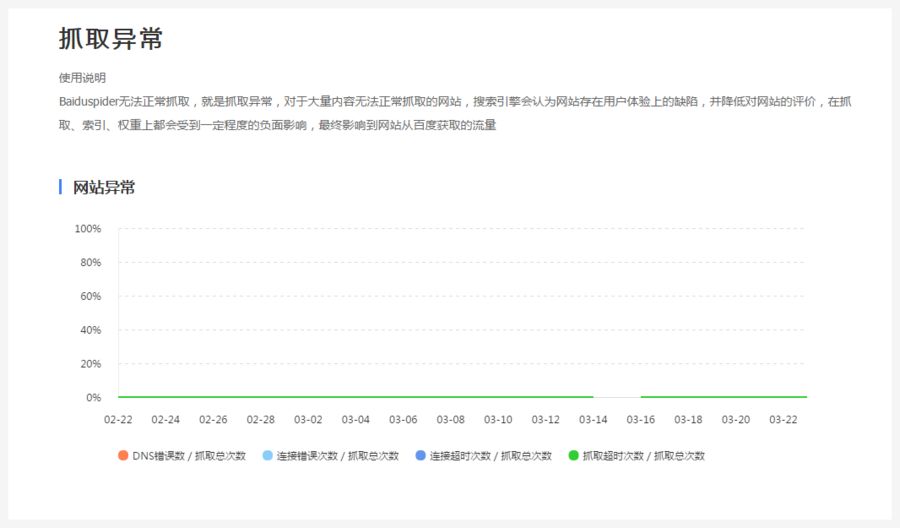
Task: Toggle the 抓取超时次数 / 抓取总次数 legend label
Action: coord(643,456)
